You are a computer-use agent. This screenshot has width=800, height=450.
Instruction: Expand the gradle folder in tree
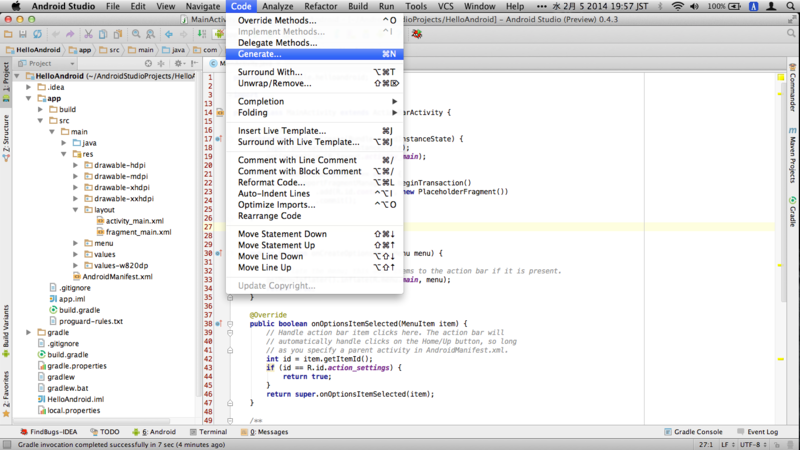tap(29, 332)
